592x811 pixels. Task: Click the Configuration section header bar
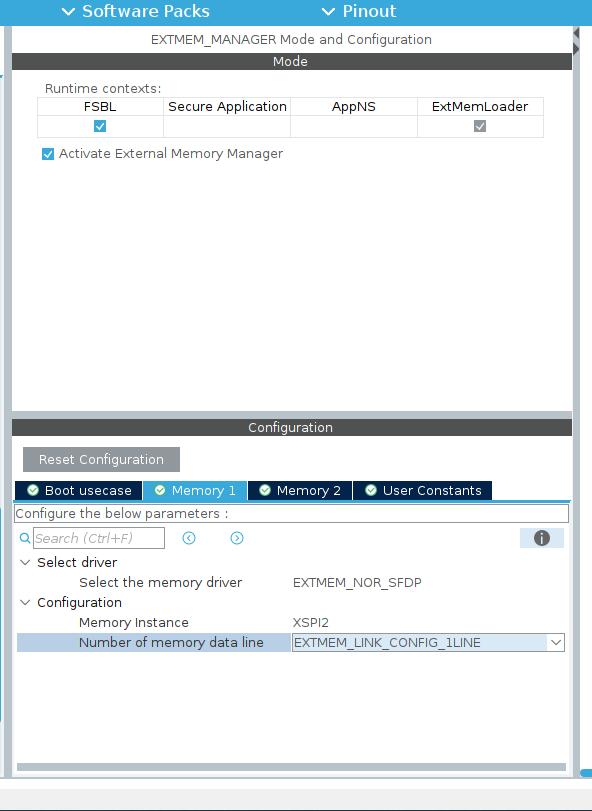point(292,428)
